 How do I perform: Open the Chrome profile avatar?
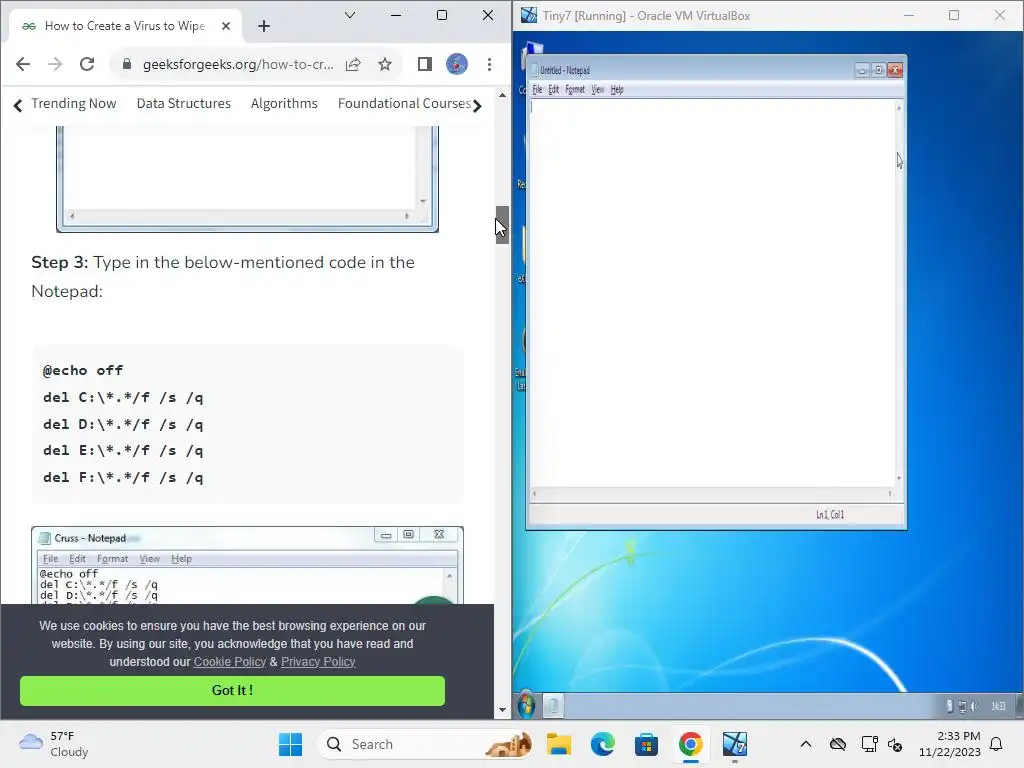point(456,64)
